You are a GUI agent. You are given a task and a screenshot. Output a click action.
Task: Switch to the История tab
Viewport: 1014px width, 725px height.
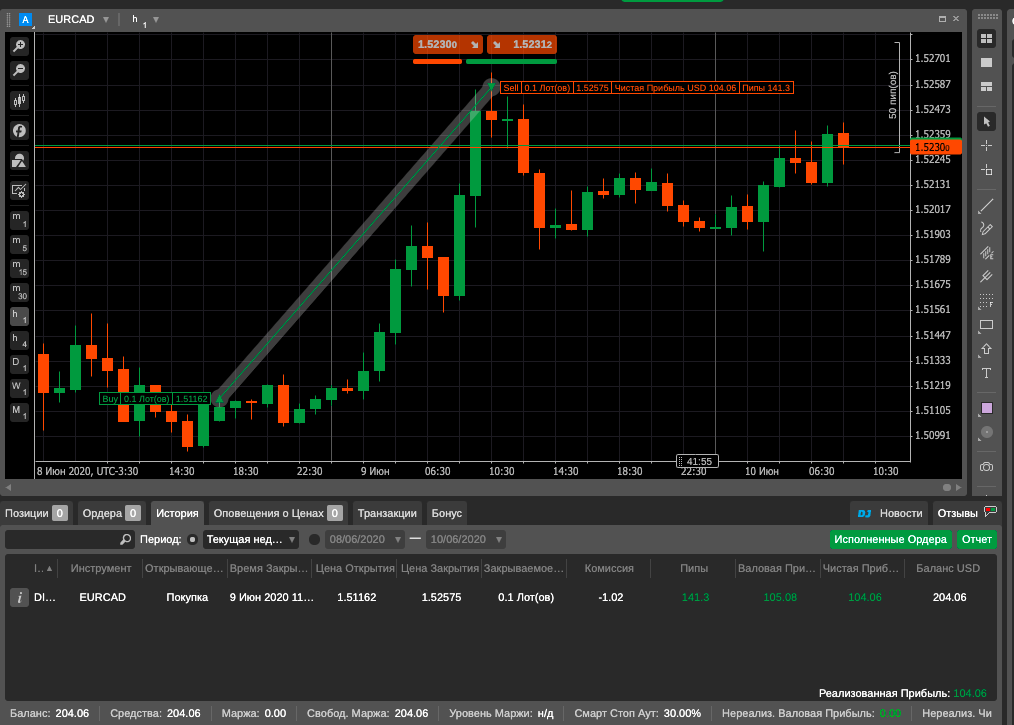click(177, 514)
